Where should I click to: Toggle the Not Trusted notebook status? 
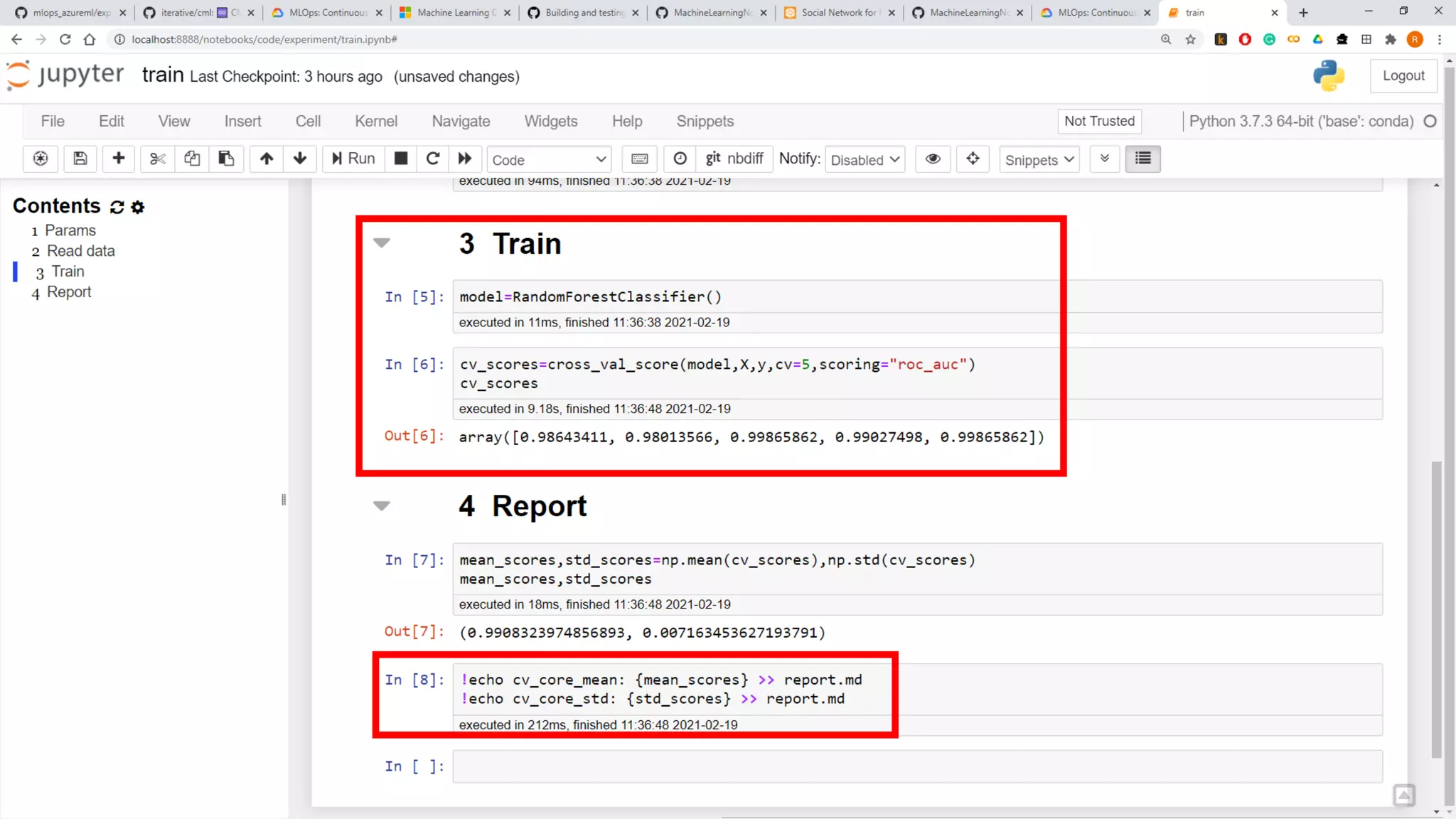coord(1098,121)
